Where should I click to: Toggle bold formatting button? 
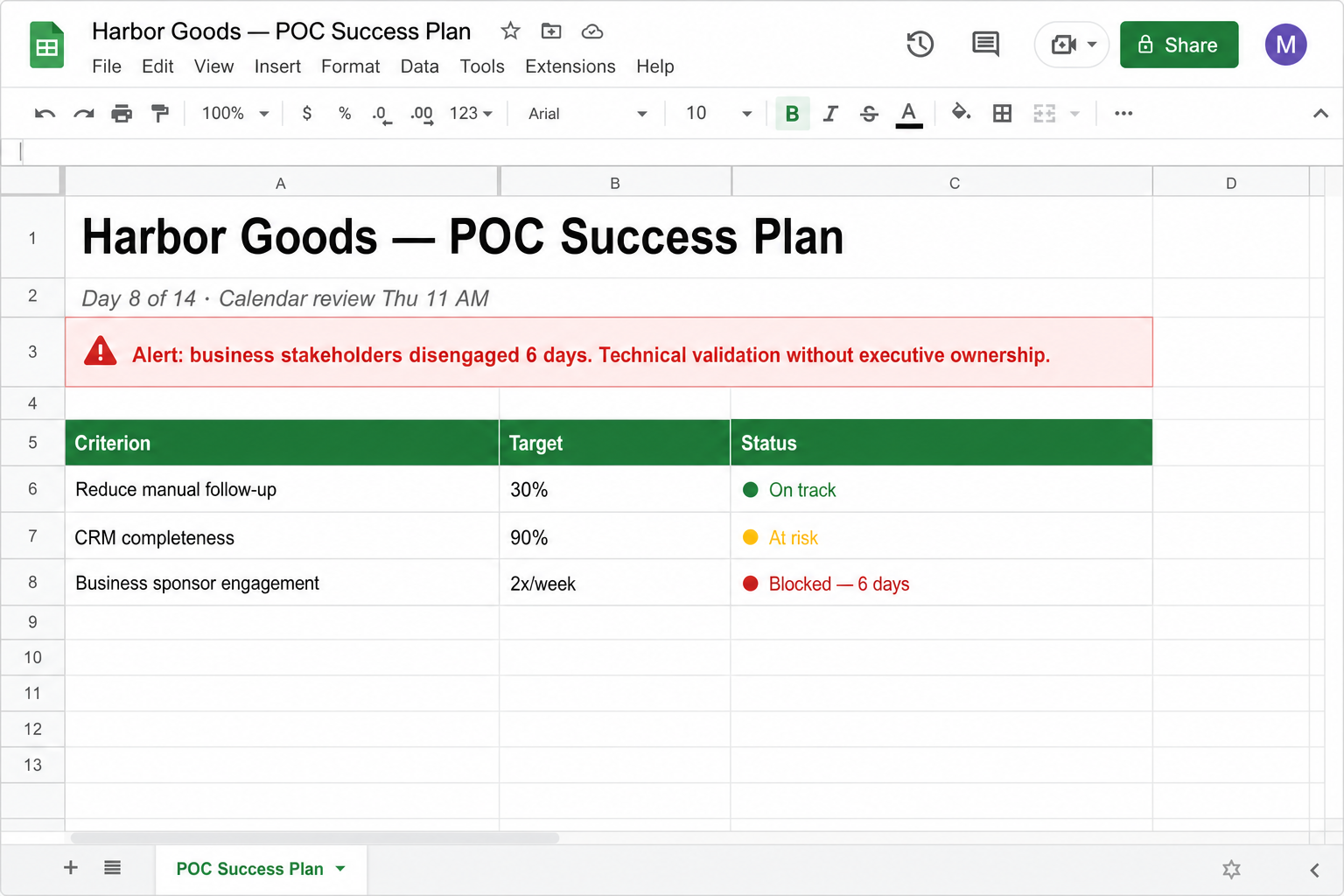(793, 114)
